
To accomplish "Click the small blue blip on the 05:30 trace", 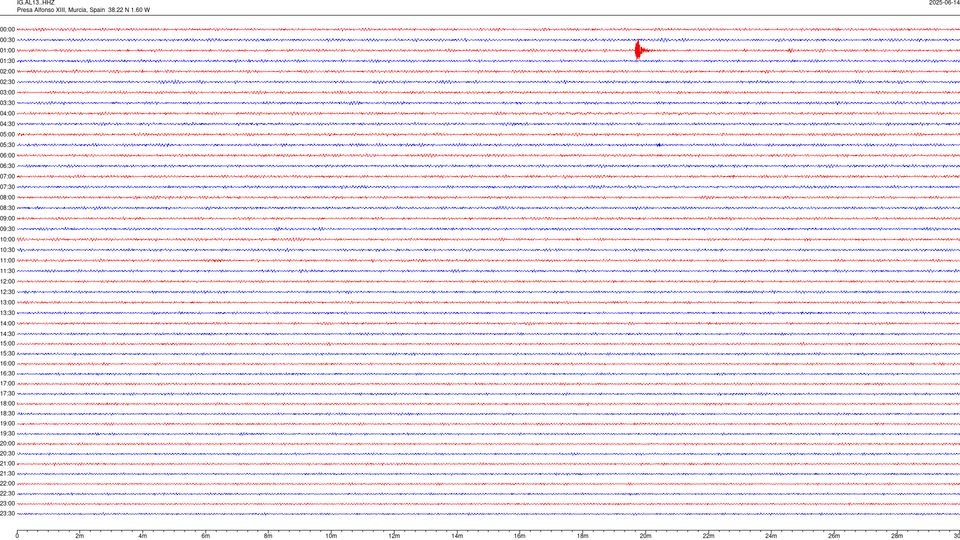I will pos(659,145).
